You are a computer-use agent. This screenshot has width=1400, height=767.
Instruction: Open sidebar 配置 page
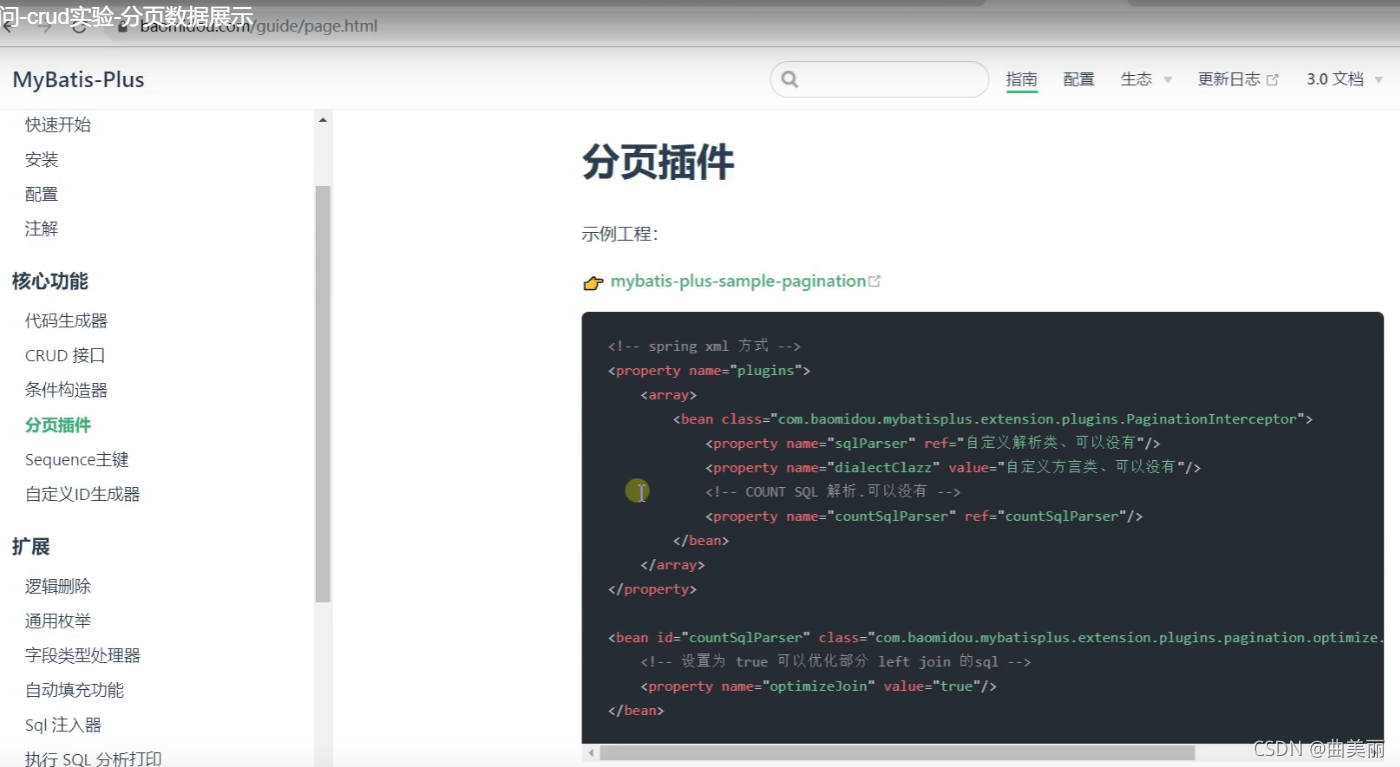pos(42,194)
